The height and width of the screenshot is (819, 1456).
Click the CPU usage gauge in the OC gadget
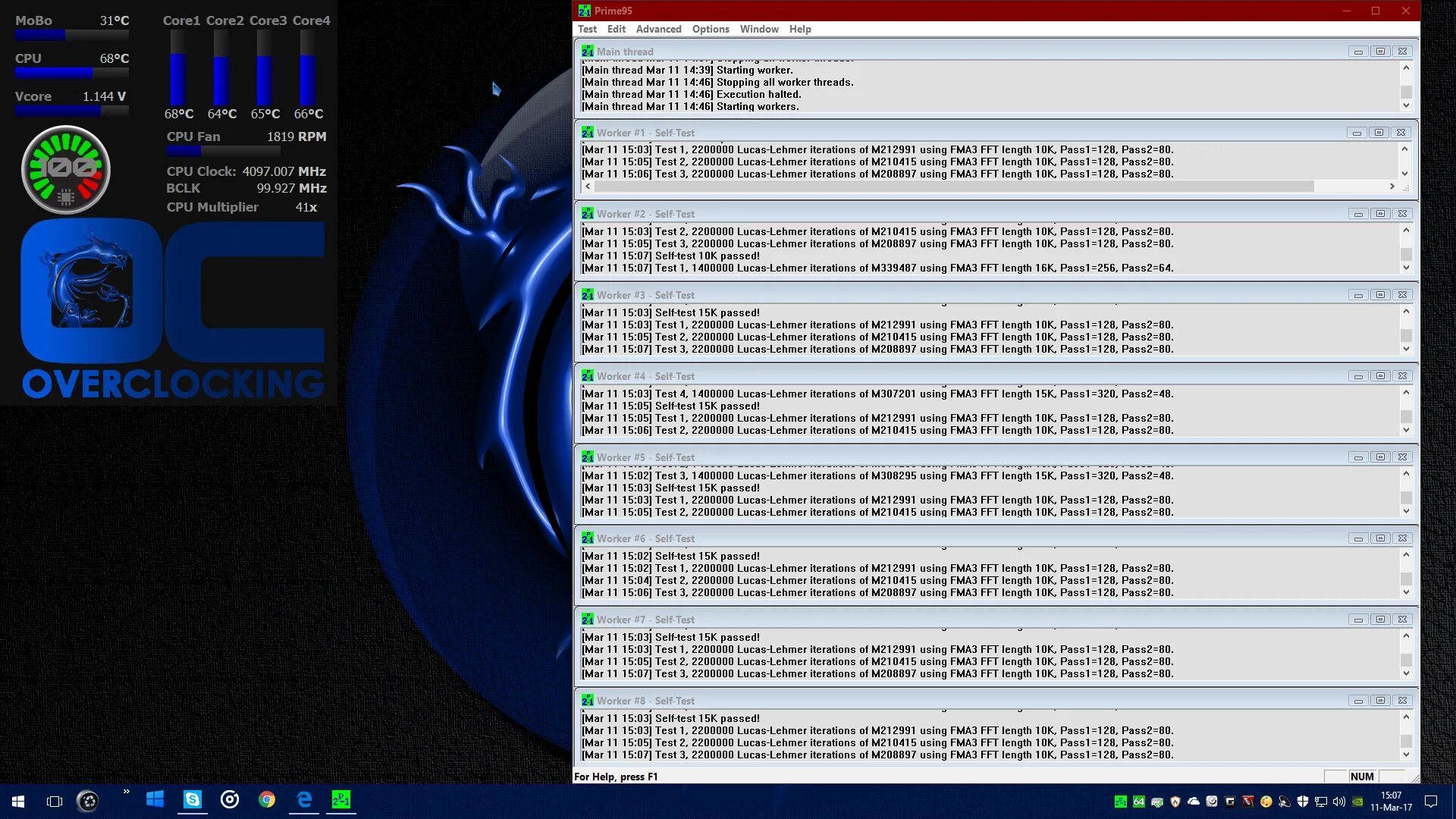coord(66,170)
